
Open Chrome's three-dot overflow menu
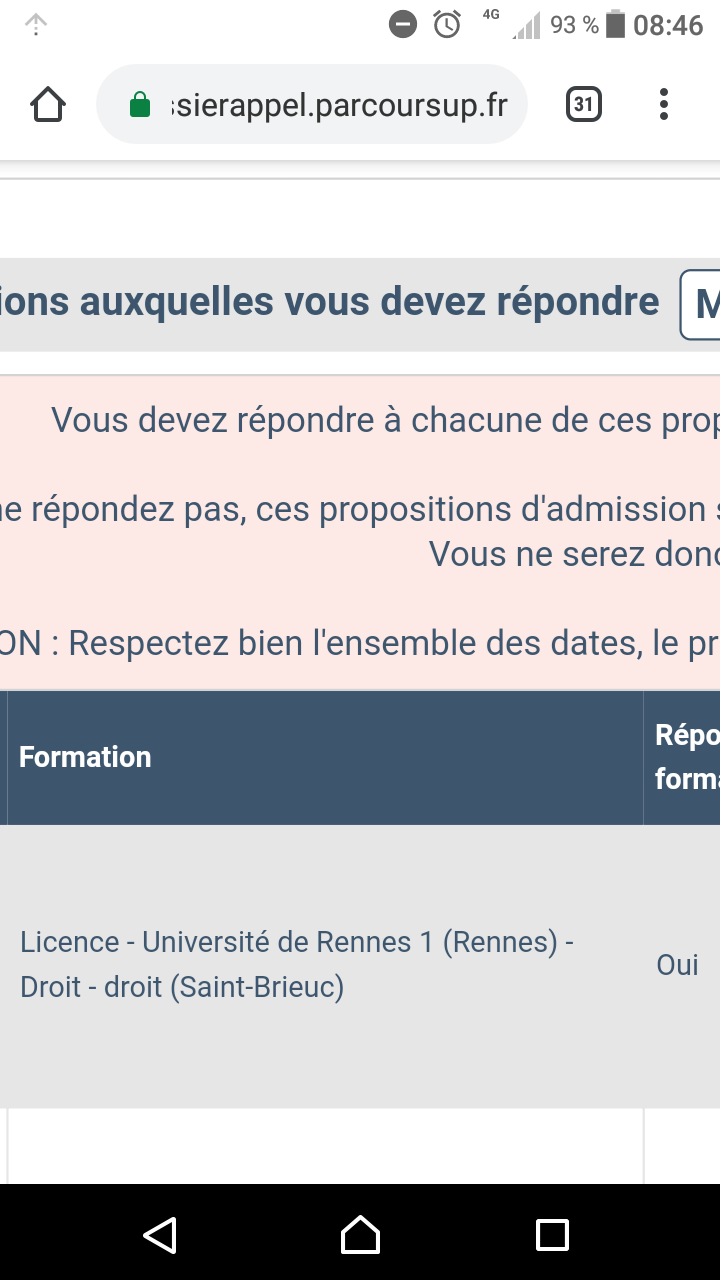(x=663, y=104)
